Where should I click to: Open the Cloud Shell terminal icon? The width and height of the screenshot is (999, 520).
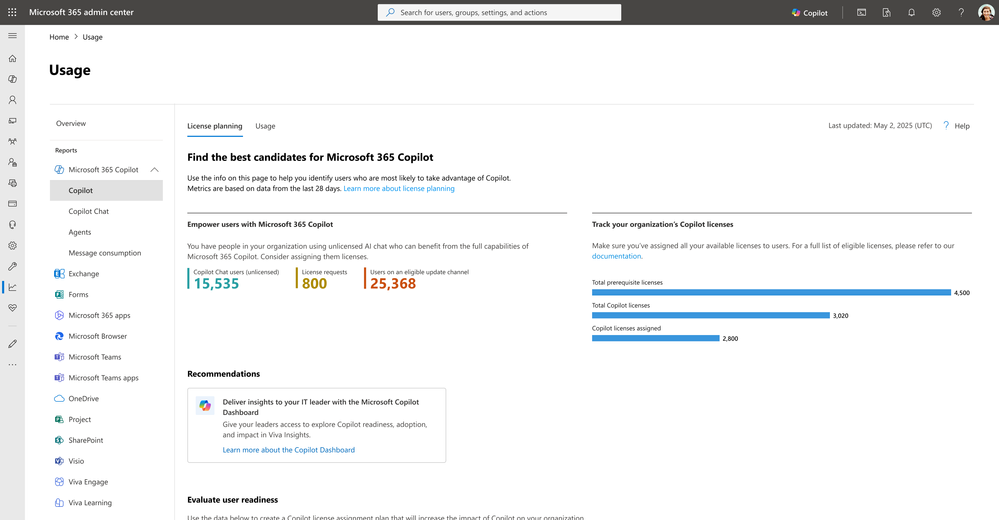coord(861,12)
